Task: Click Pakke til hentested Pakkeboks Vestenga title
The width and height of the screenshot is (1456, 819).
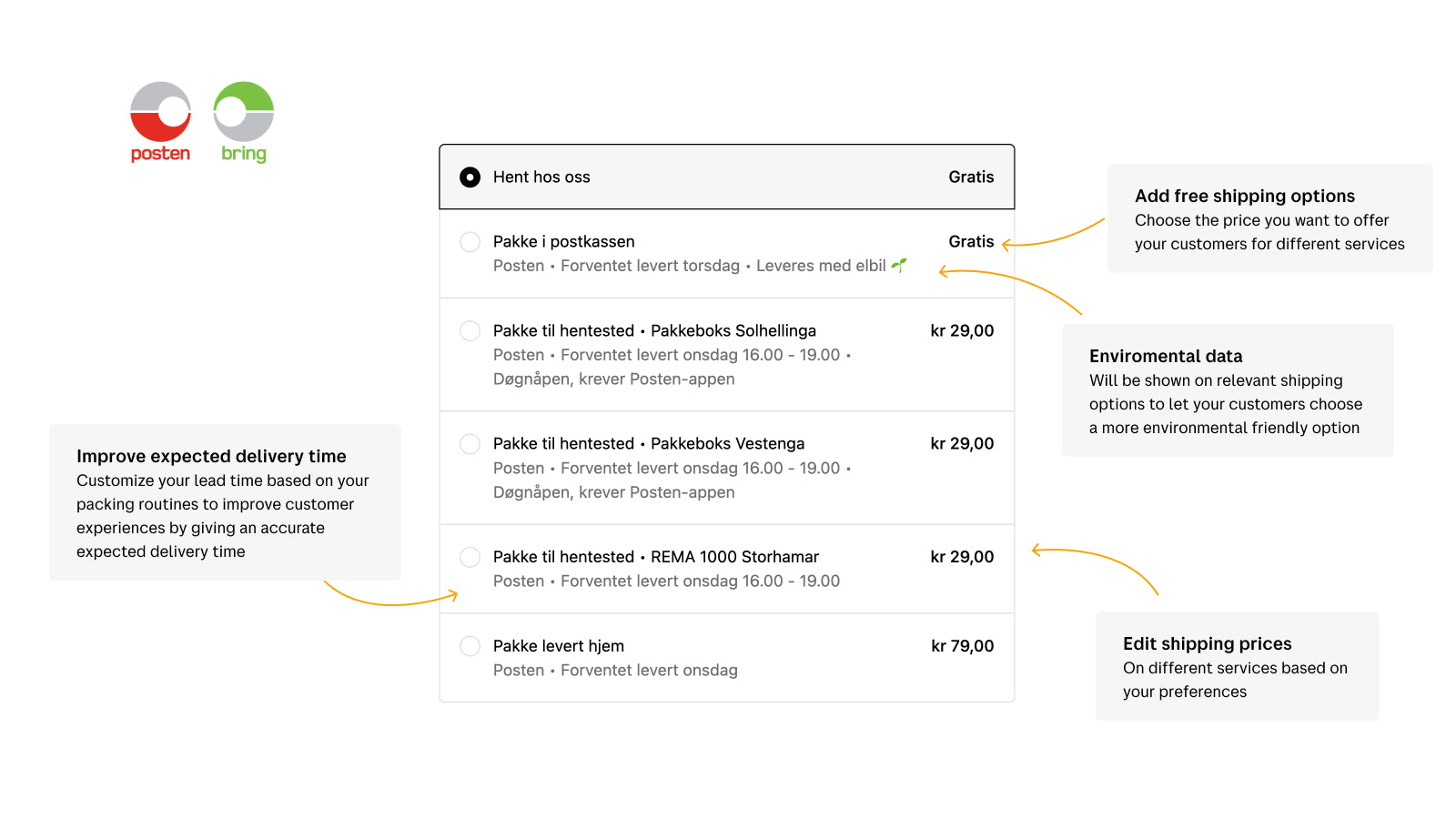Action: pyautogui.click(x=649, y=444)
